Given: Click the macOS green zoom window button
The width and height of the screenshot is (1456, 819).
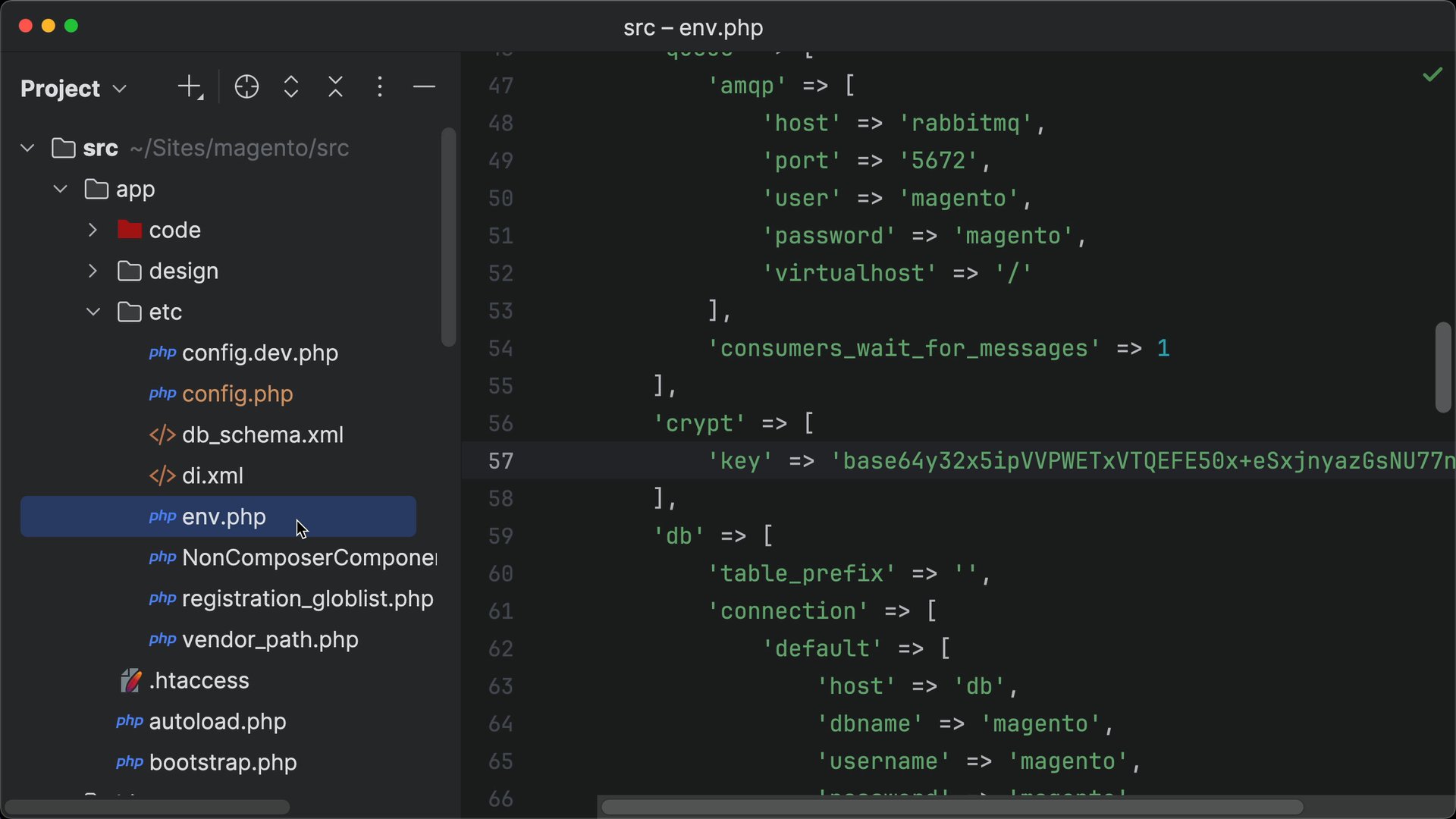Looking at the screenshot, I should coord(71,26).
